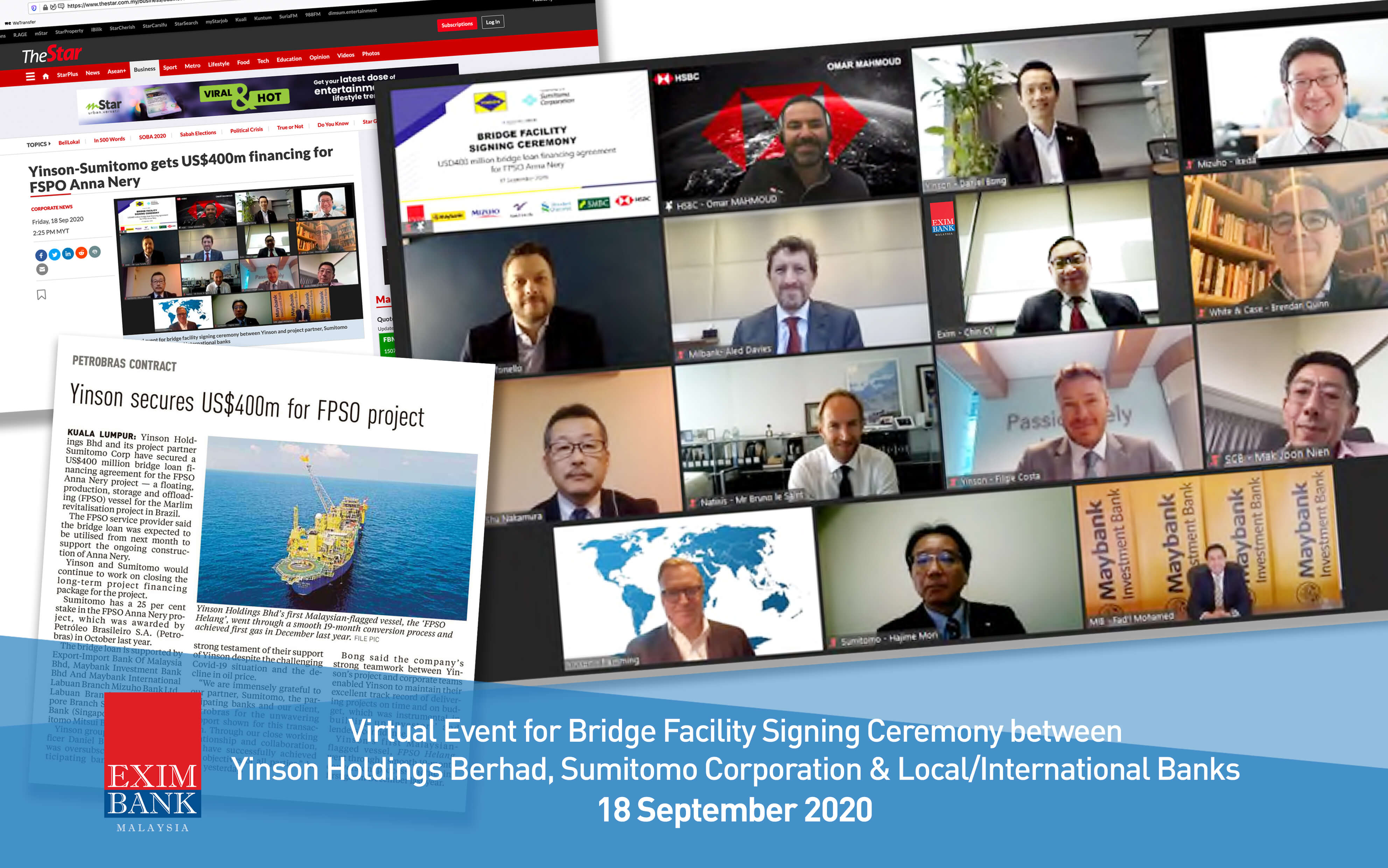The image size is (1388, 868).
Task: Open the SuriaFM link in the top bar
Action: tap(288, 16)
